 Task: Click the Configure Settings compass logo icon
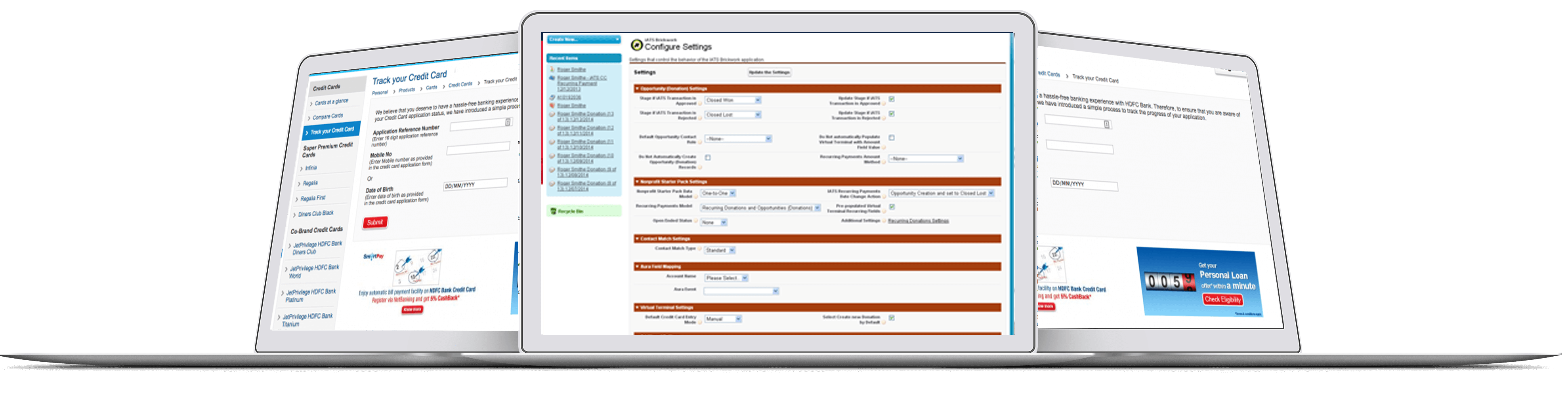[636, 44]
